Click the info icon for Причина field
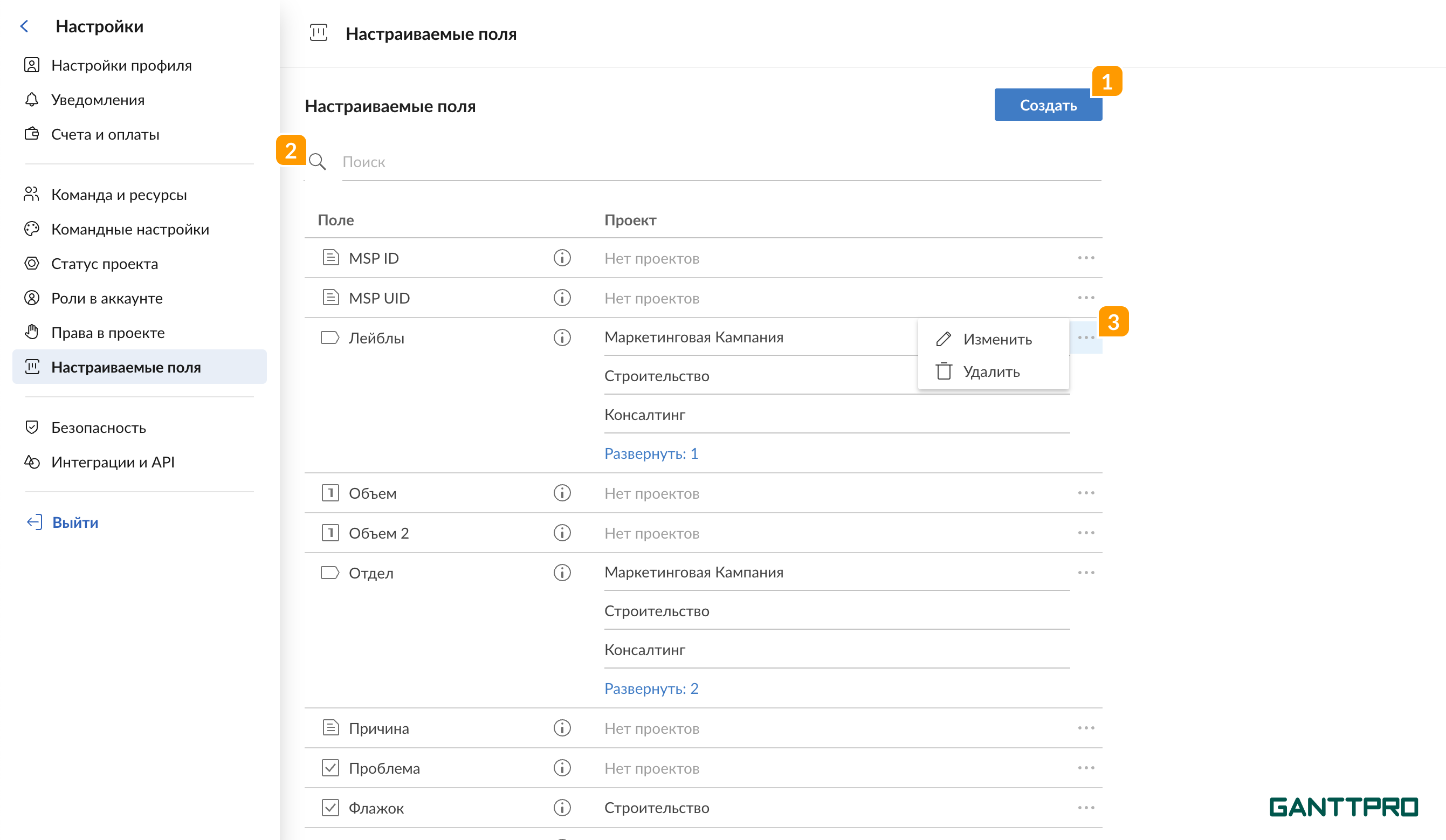Image resolution: width=1446 pixels, height=840 pixels. (562, 728)
